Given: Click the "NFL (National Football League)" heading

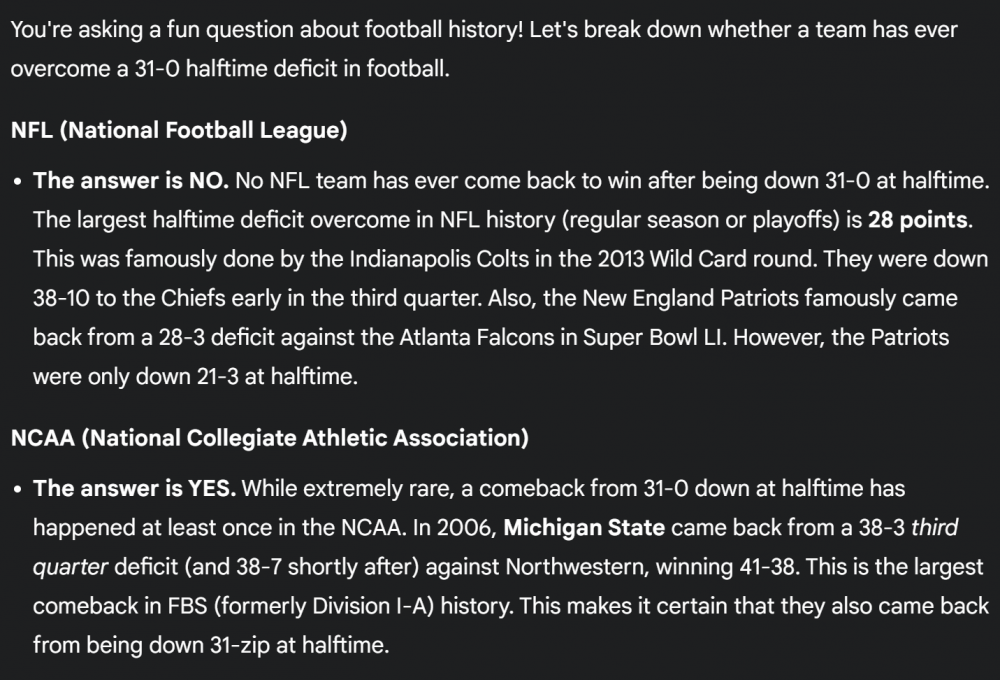Looking at the screenshot, I should (x=179, y=129).
